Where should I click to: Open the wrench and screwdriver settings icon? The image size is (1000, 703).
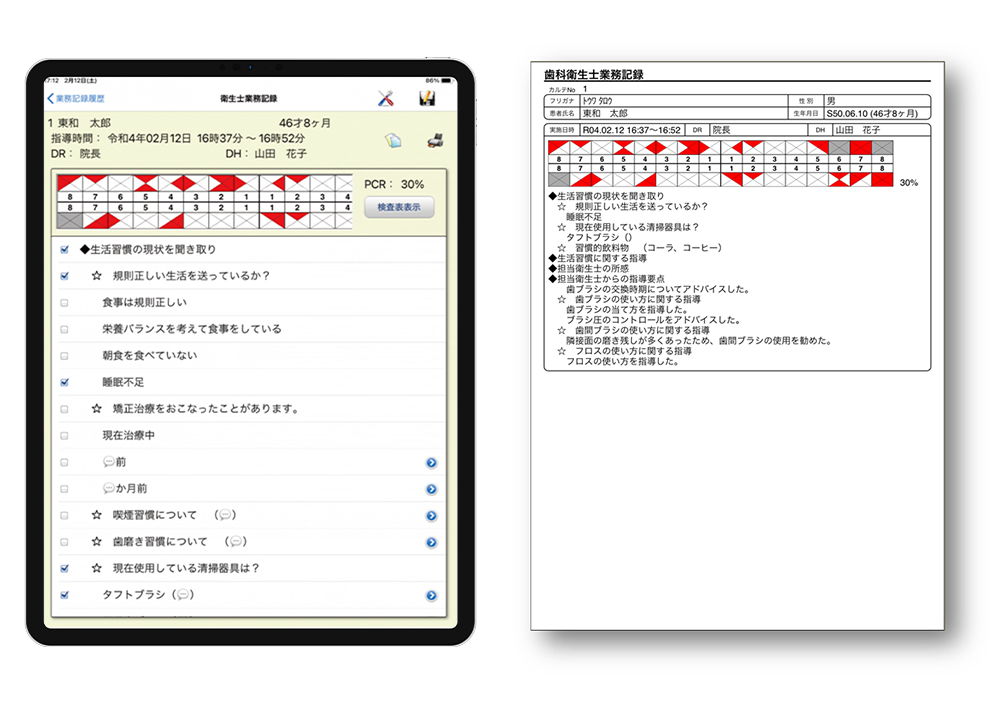[386, 98]
